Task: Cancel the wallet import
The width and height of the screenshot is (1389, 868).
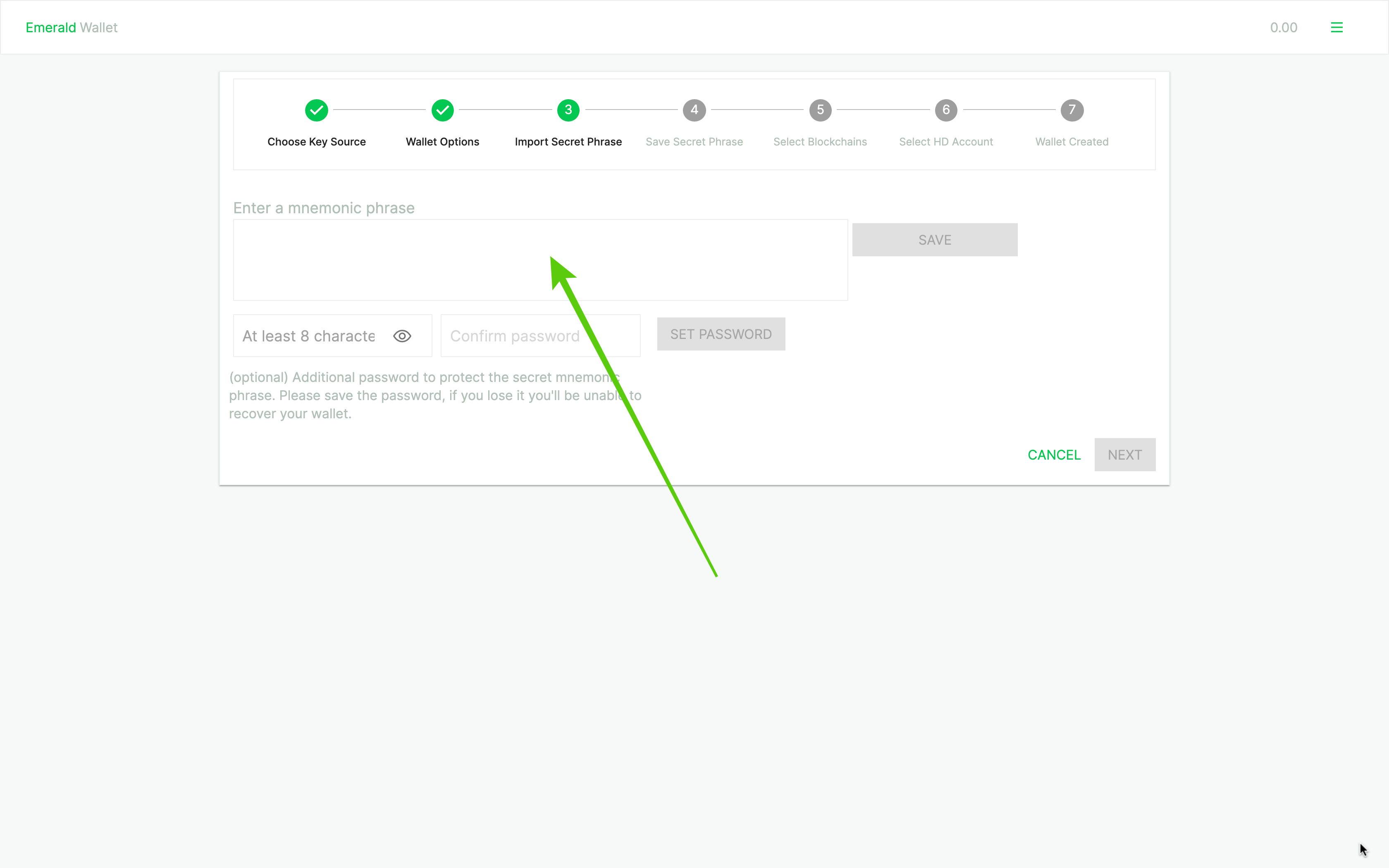Action: pyautogui.click(x=1054, y=455)
